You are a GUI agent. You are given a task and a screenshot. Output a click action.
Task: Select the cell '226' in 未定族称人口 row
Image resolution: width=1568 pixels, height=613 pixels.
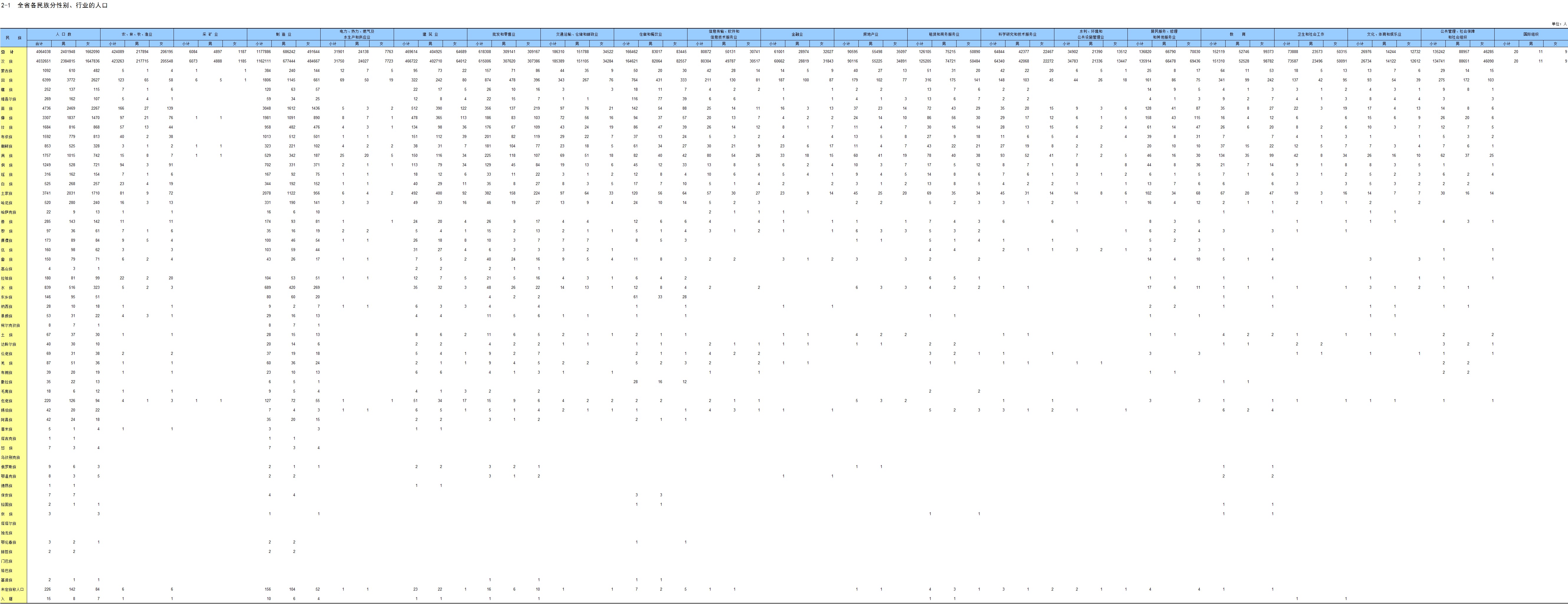48,589
